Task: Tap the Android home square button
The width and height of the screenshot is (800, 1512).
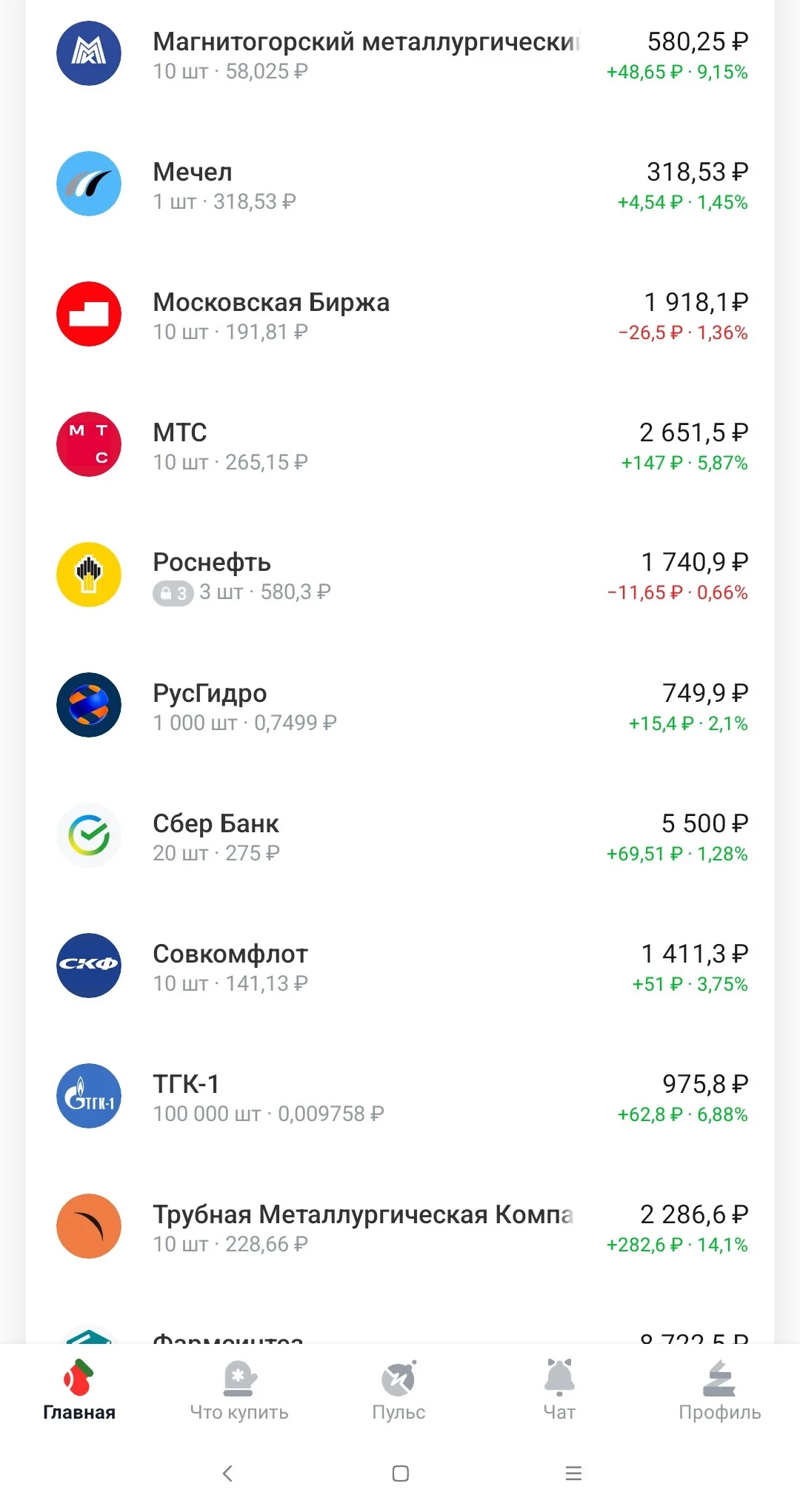Action: point(401,1473)
